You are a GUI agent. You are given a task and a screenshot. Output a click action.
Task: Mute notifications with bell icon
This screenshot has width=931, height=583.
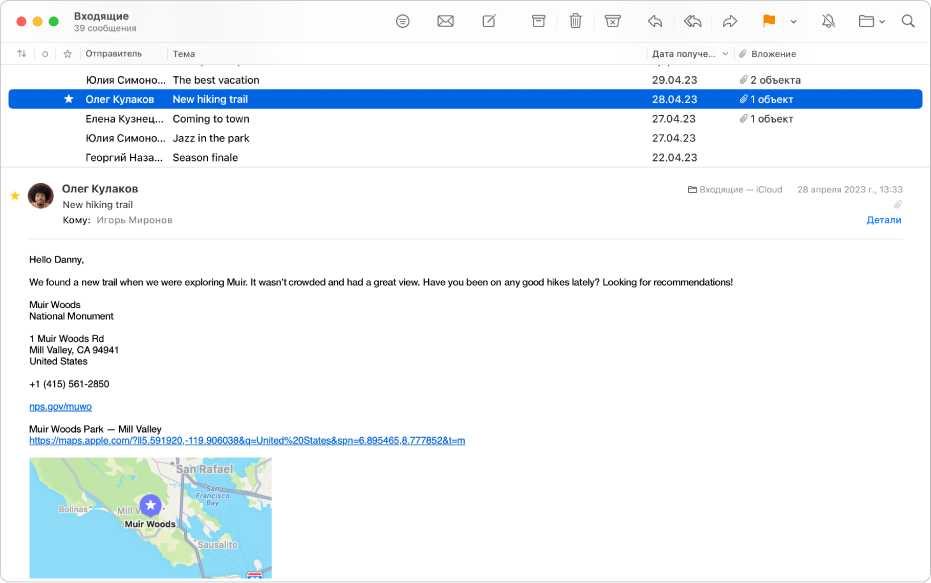[828, 21]
